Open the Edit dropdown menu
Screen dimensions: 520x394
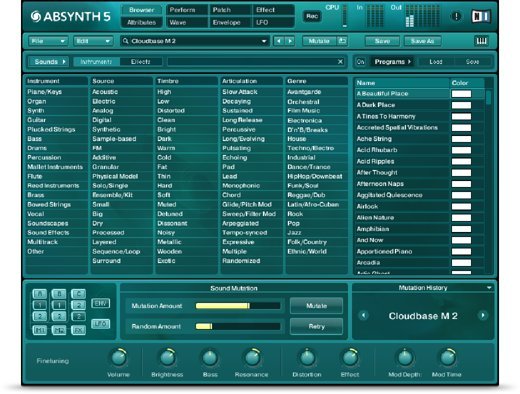pos(93,41)
